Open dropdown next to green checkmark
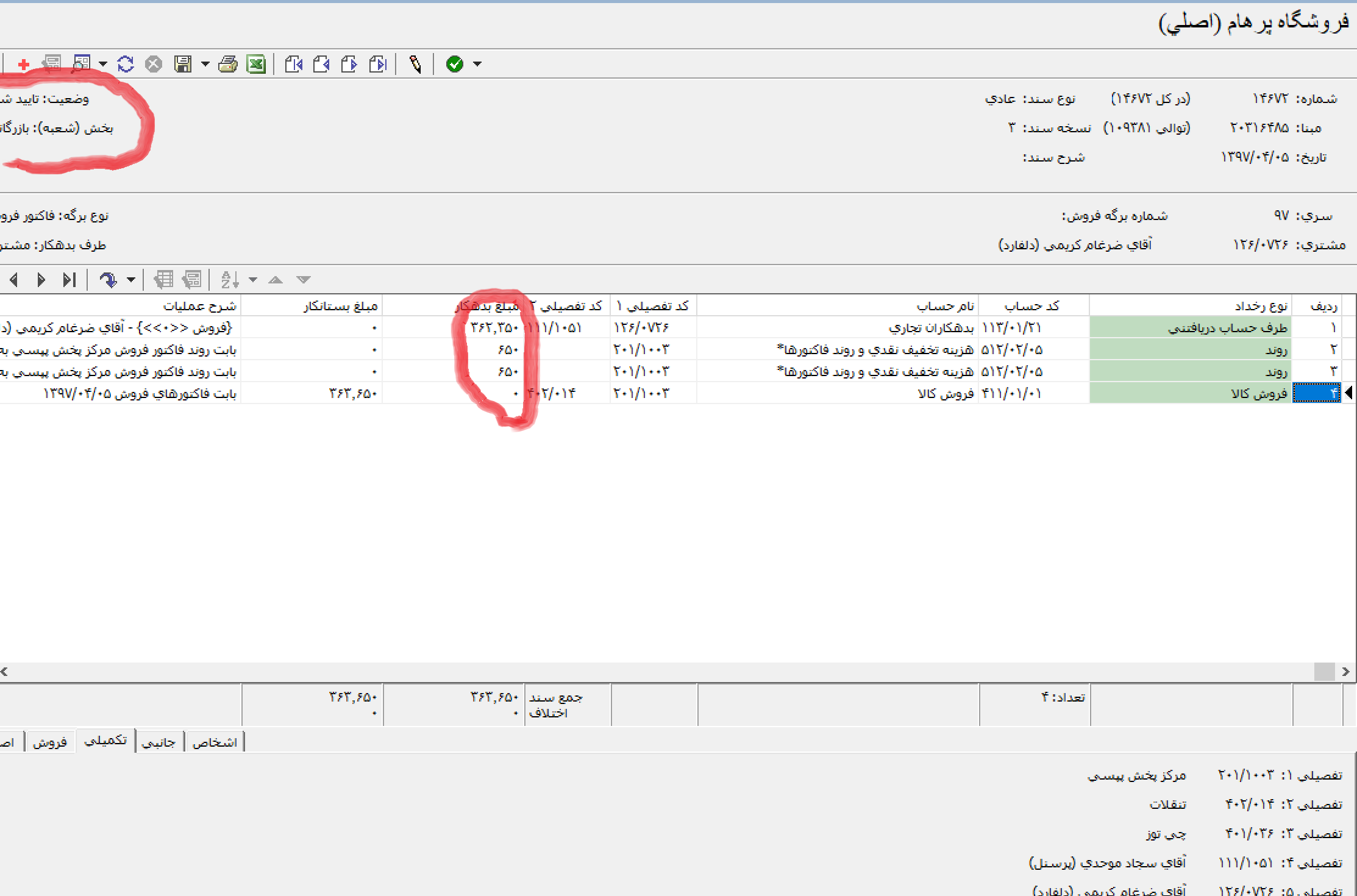 click(477, 64)
